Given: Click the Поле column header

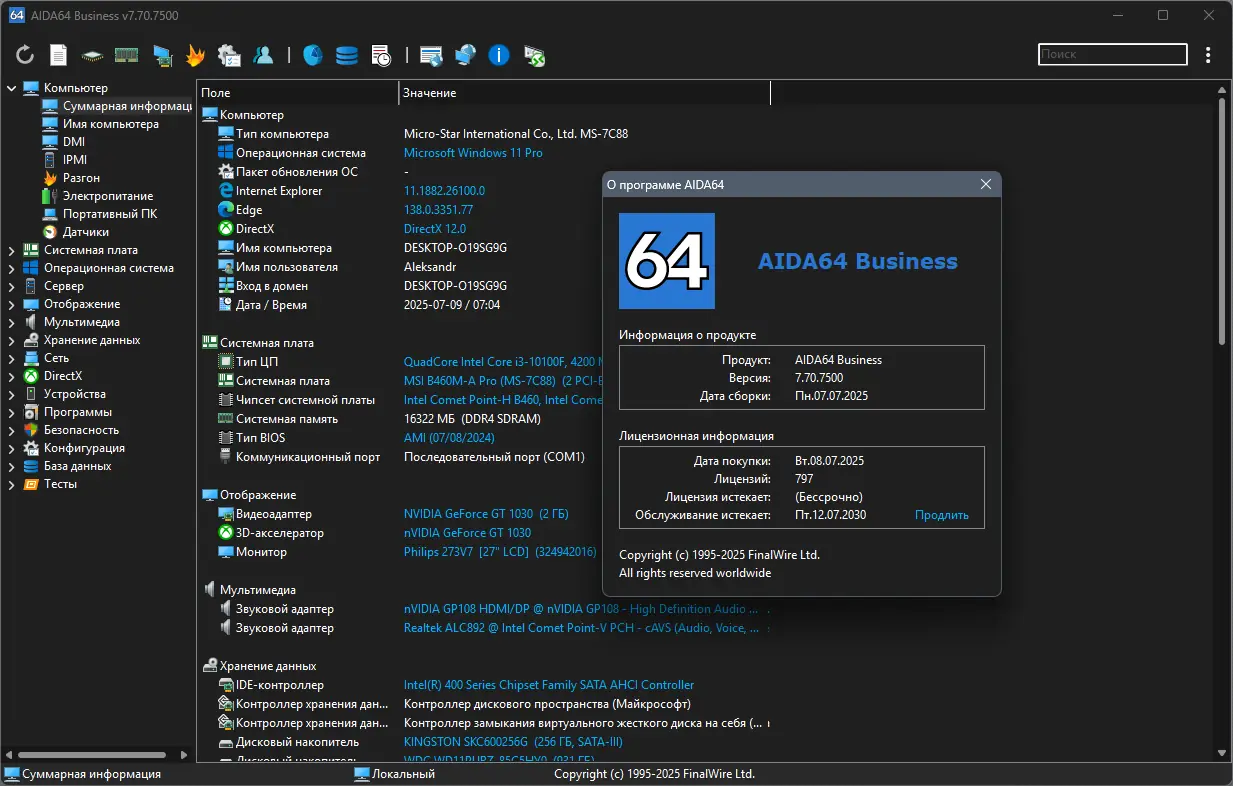Looking at the screenshot, I should click(297, 93).
